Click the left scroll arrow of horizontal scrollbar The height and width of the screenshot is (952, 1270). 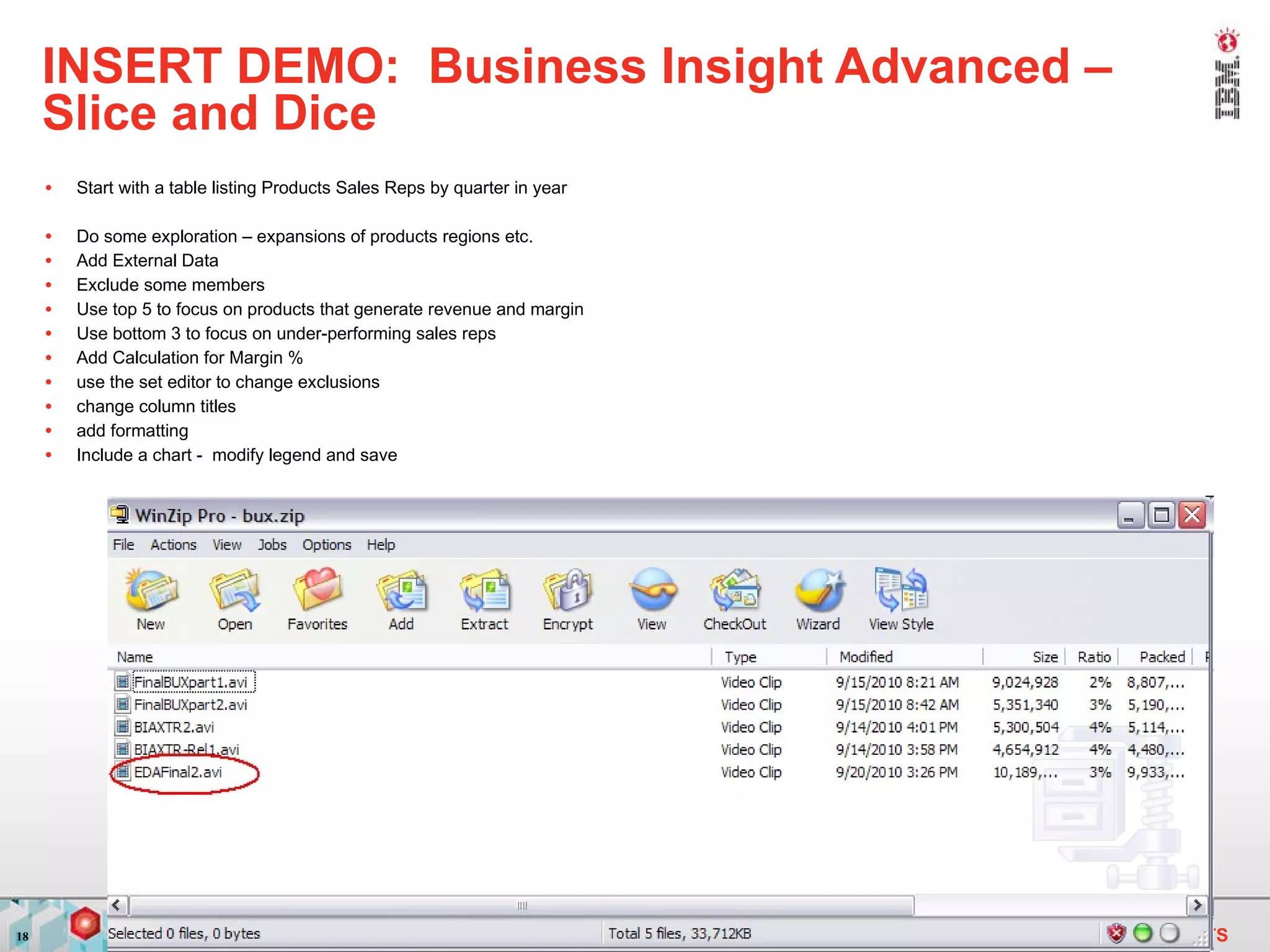(117, 906)
